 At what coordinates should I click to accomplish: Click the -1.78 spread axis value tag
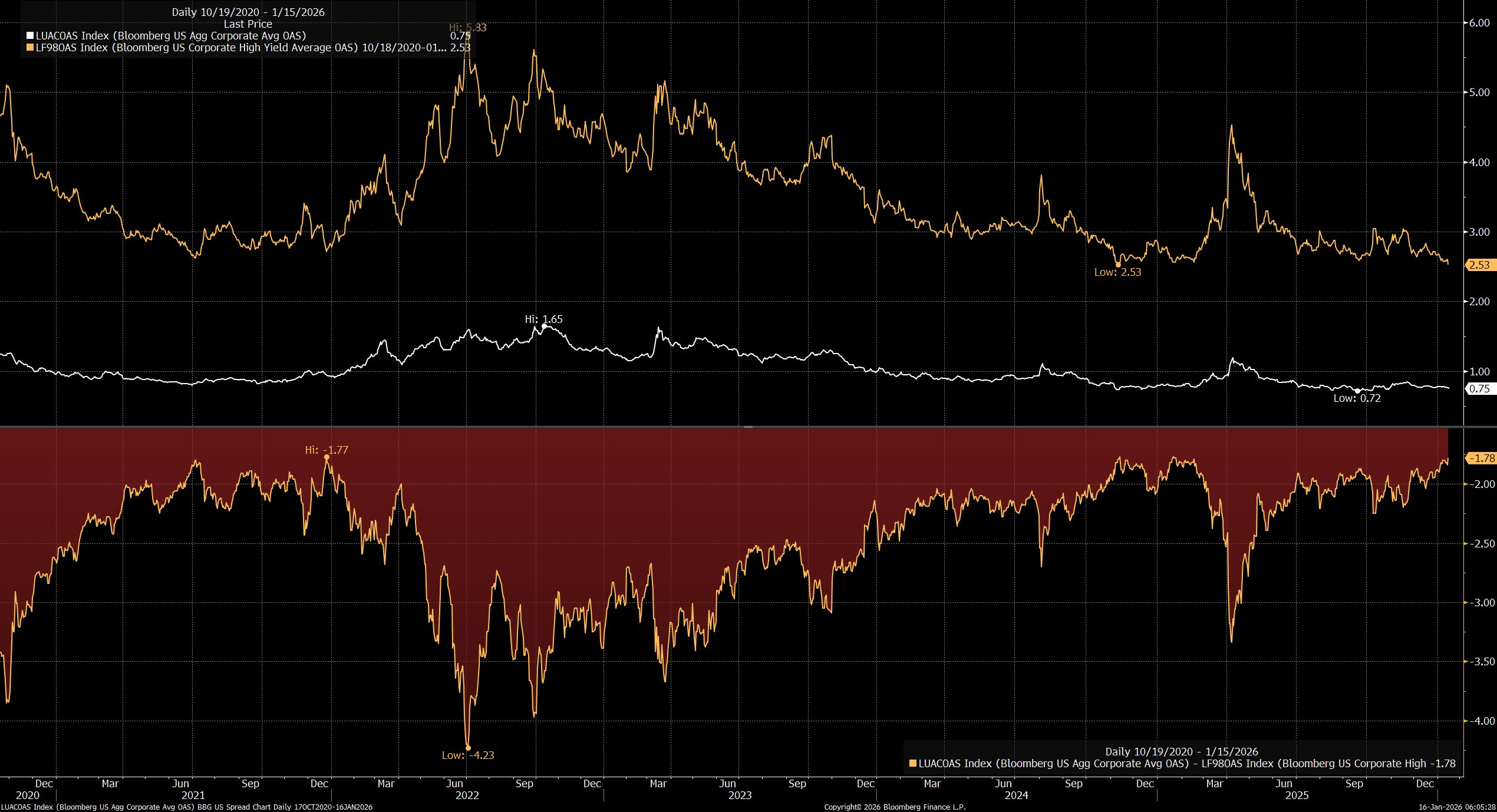pos(1481,458)
